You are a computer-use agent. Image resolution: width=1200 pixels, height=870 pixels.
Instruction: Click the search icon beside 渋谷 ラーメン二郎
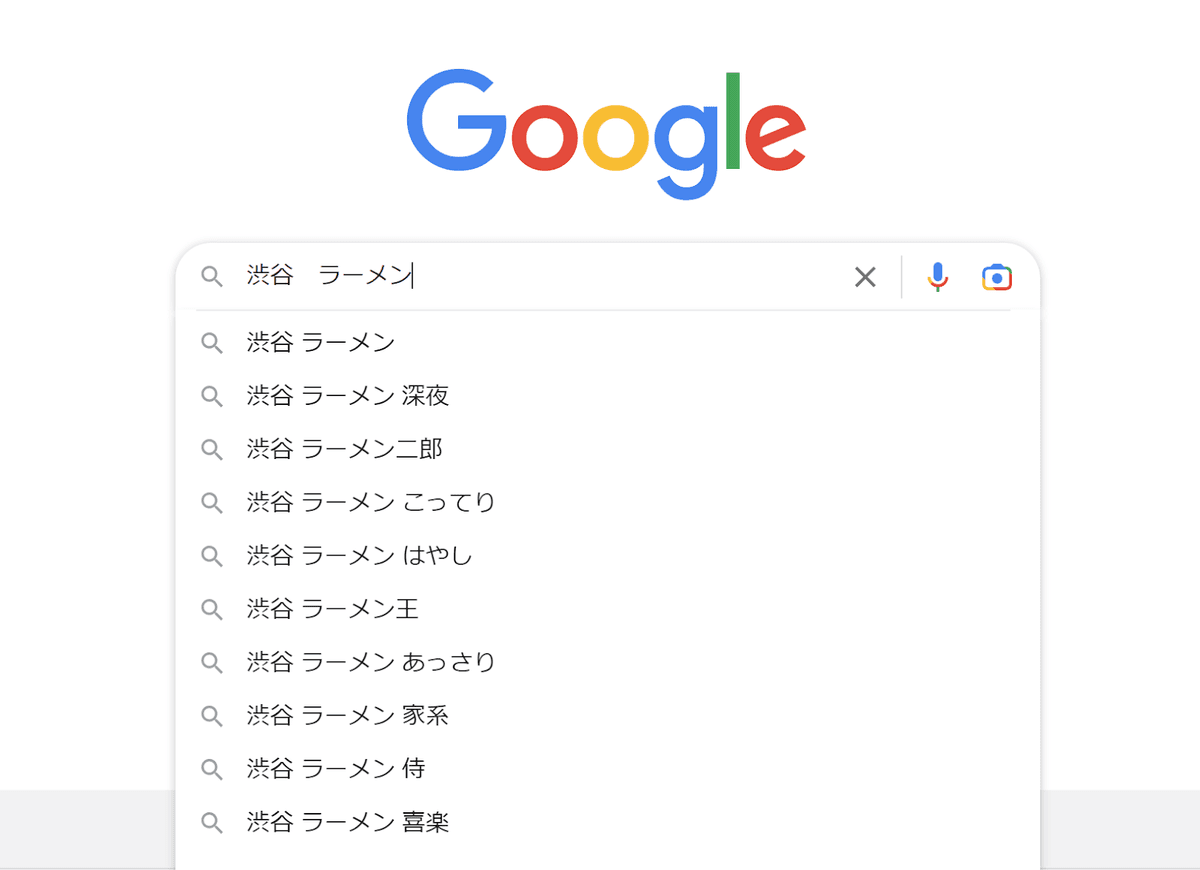click(x=212, y=449)
